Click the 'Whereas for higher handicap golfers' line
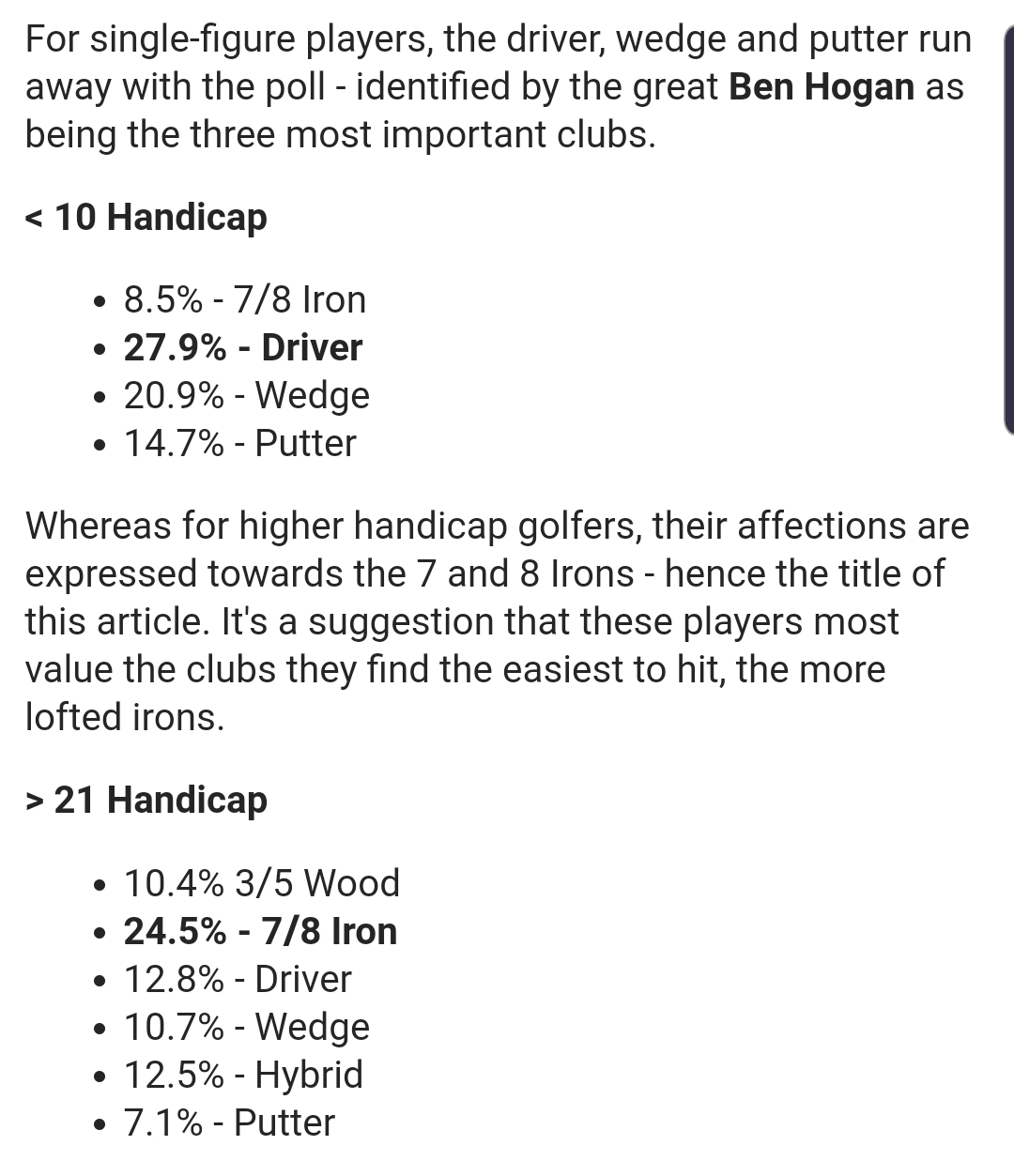The height and width of the screenshot is (1176, 1014). tap(497, 526)
